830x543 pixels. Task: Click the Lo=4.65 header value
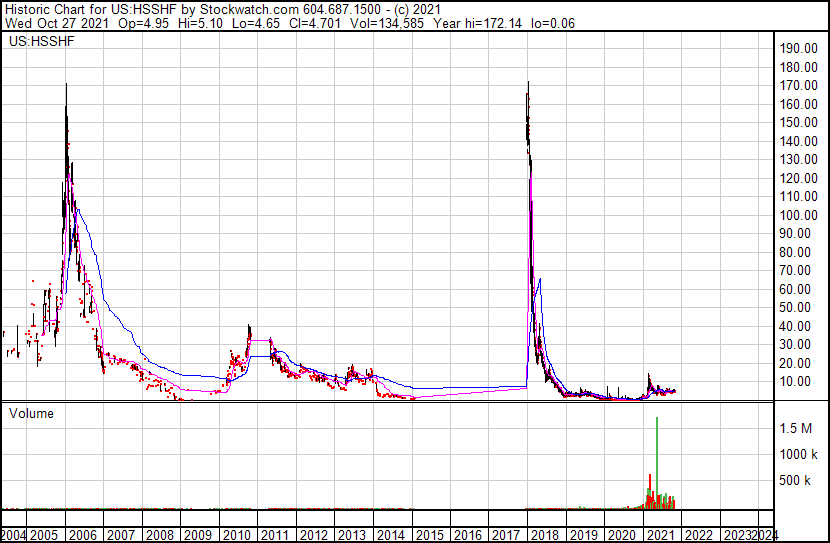[256, 23]
